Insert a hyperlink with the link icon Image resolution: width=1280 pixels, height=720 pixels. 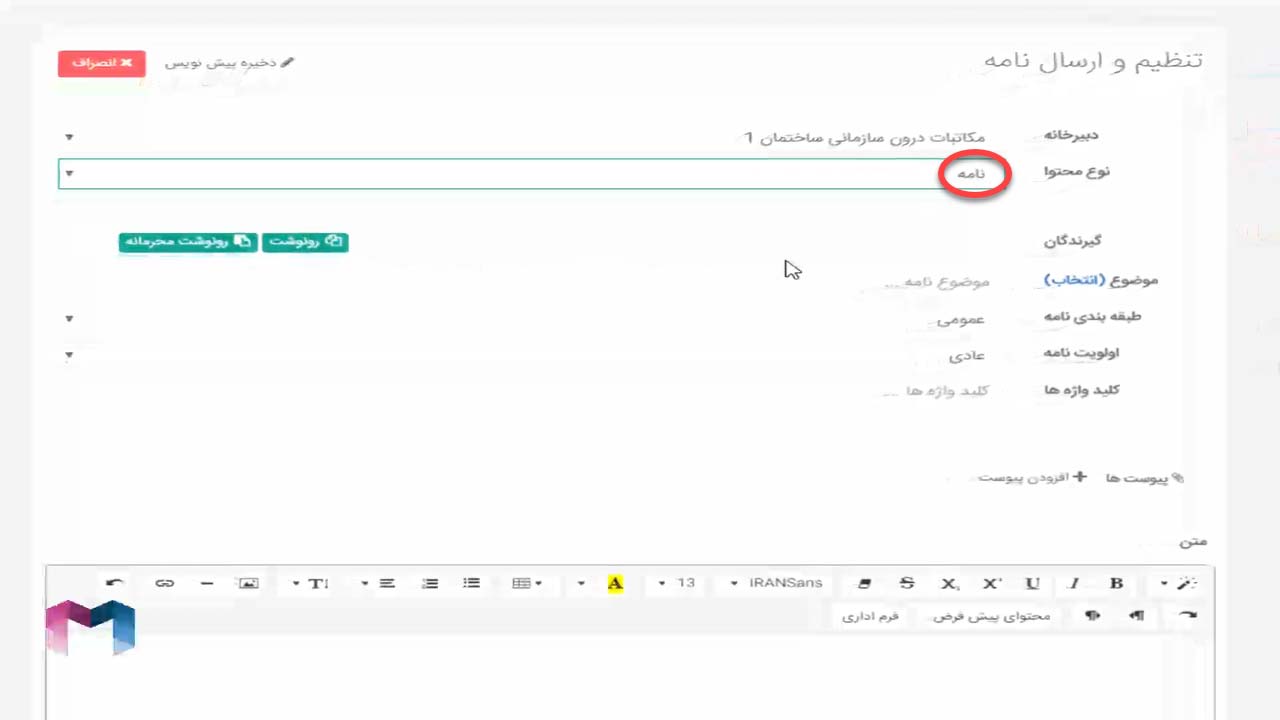[164, 583]
